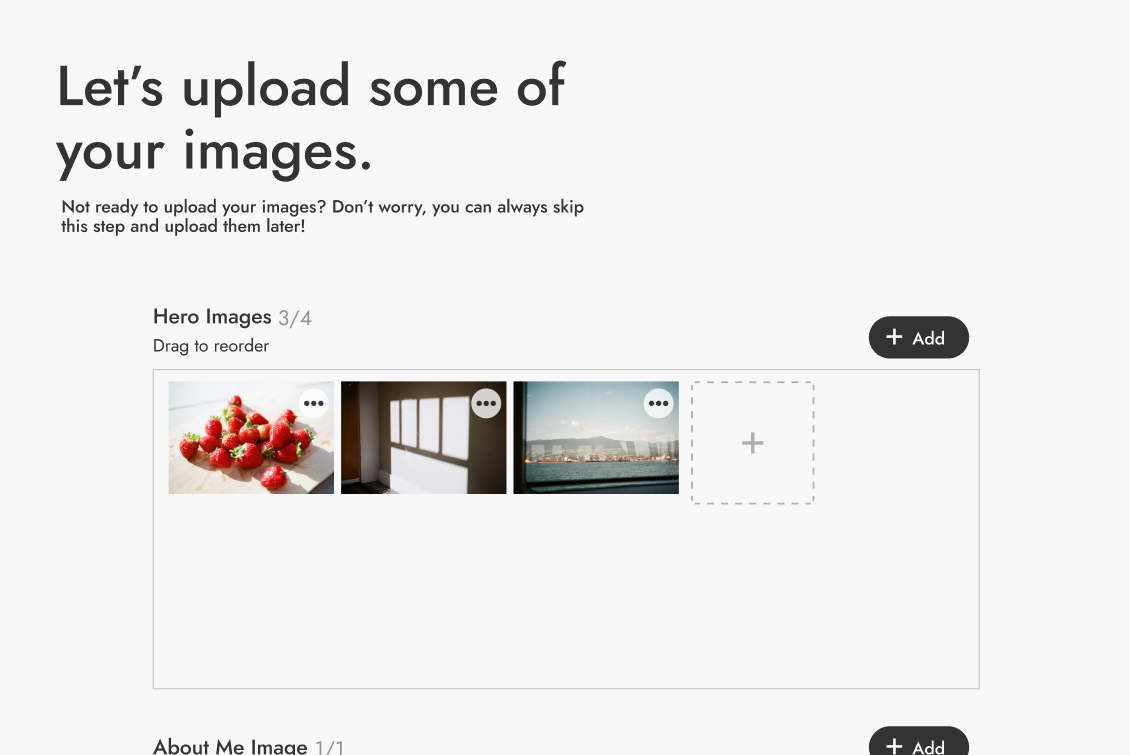Open options menu on harbor view image
This screenshot has width=1130, height=755.
[x=659, y=403]
